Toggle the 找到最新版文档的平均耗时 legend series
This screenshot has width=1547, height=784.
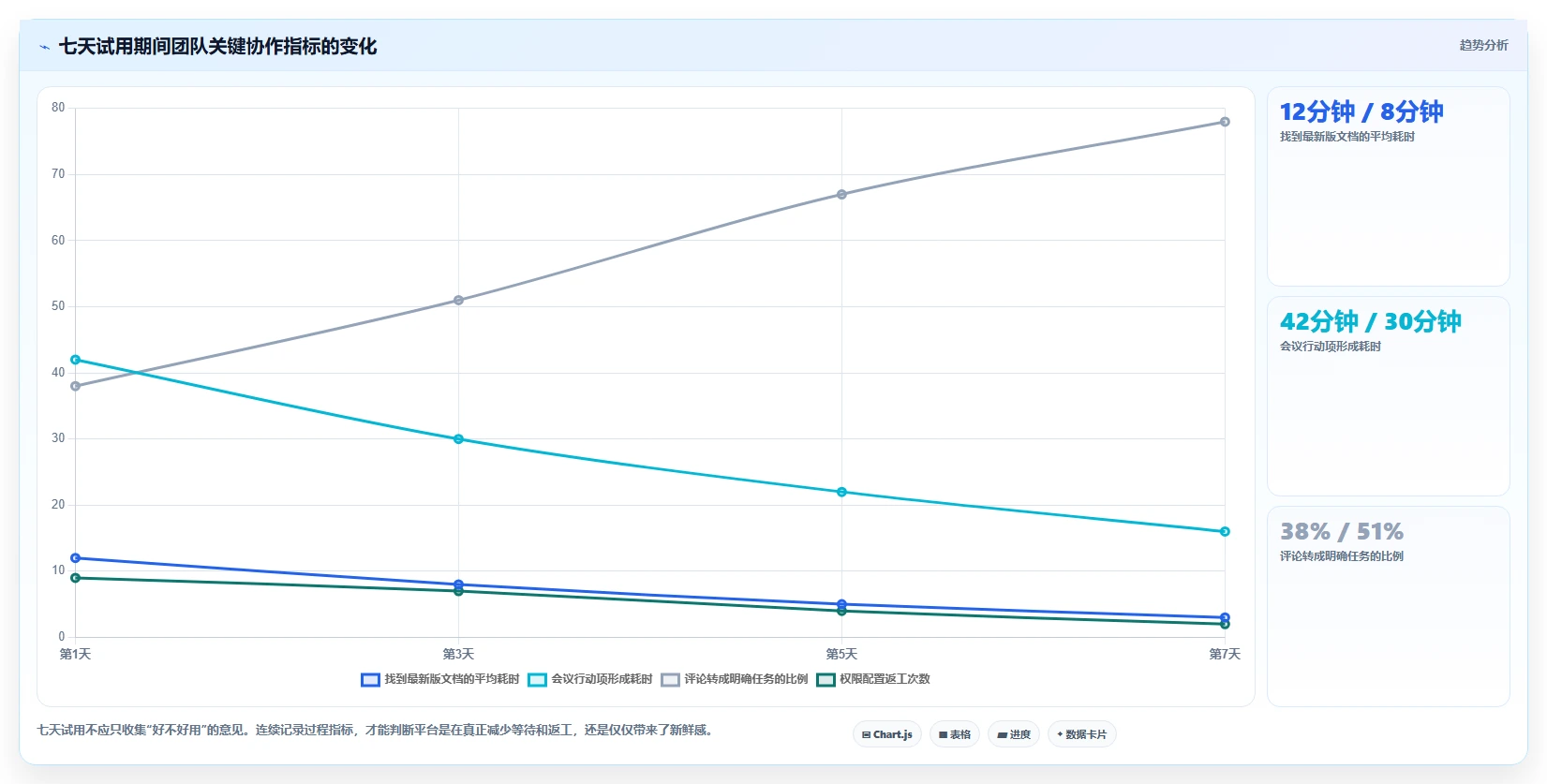click(439, 679)
